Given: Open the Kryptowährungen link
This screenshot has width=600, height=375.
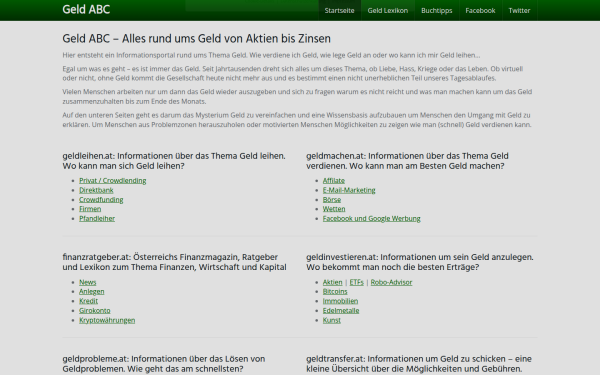Looking at the screenshot, I should 107,320.
